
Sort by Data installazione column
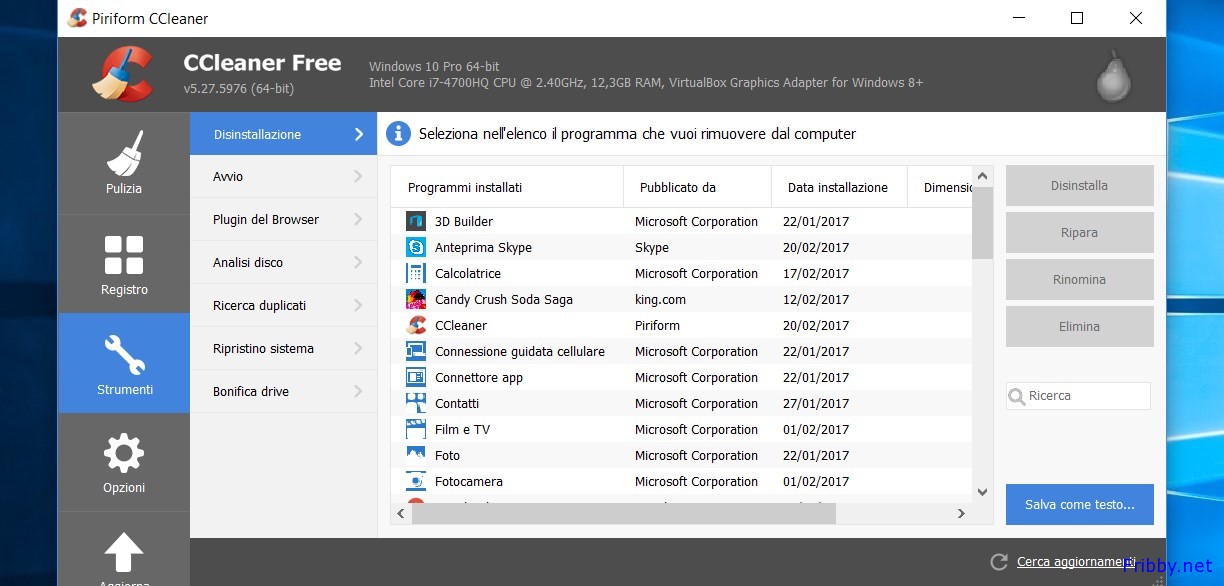pos(839,187)
